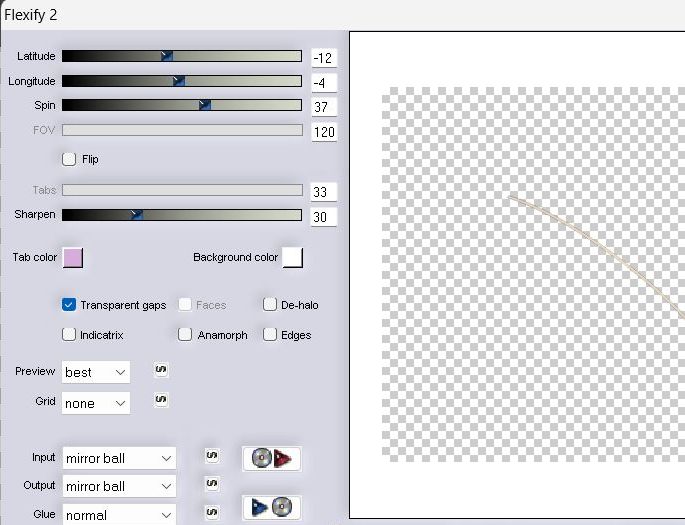Pick the pink Tab color swatch
Viewport: 685px width, 525px height.
(x=73, y=258)
